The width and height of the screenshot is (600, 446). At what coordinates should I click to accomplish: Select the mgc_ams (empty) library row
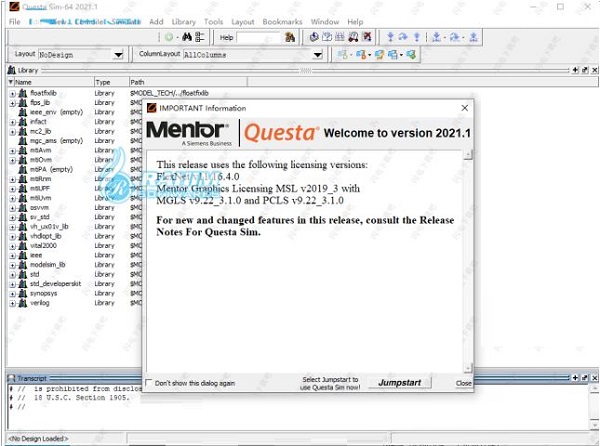coord(56,141)
